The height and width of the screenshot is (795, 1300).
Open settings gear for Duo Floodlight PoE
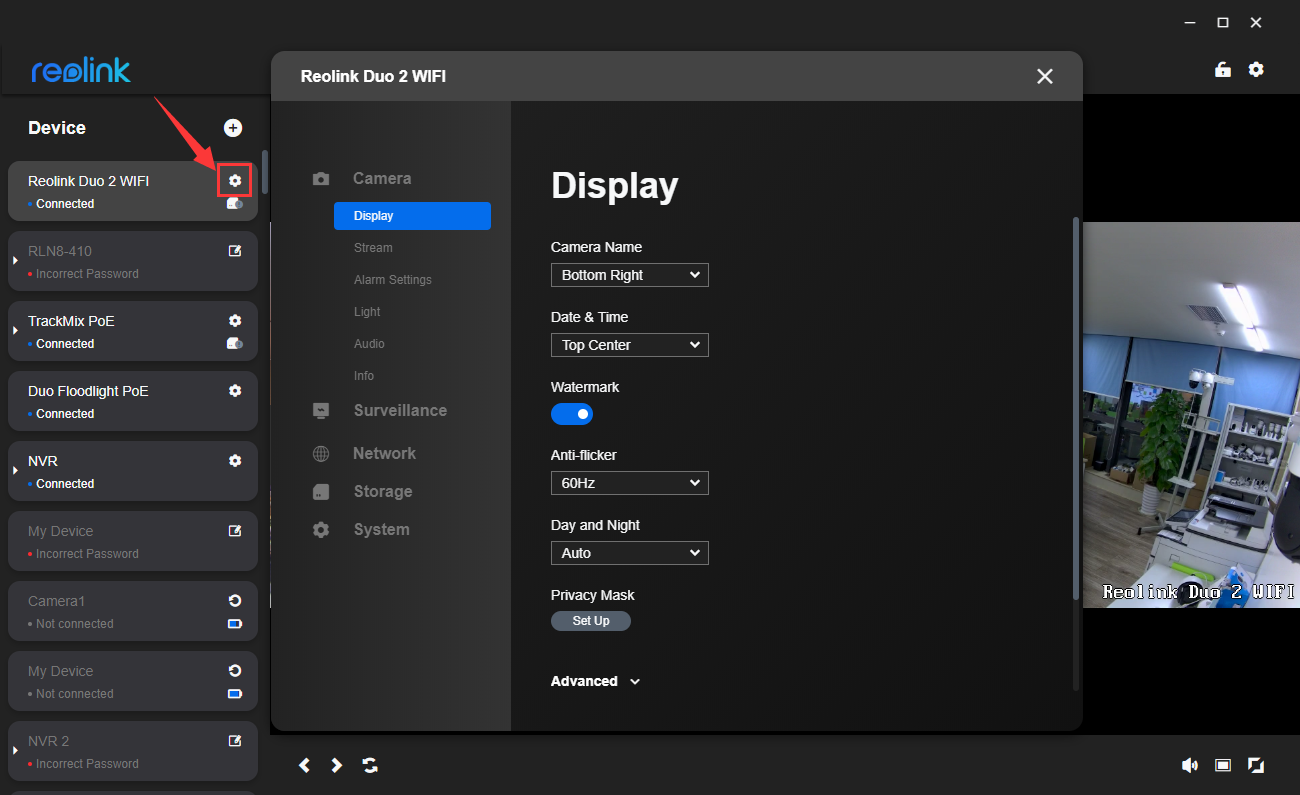pos(235,391)
